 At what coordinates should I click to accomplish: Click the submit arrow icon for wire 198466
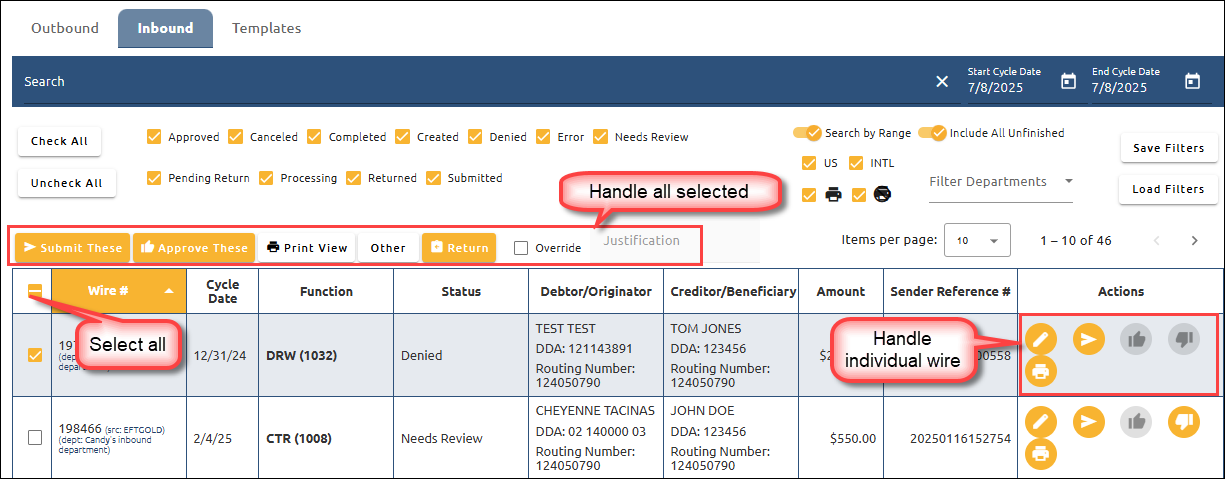point(1088,422)
